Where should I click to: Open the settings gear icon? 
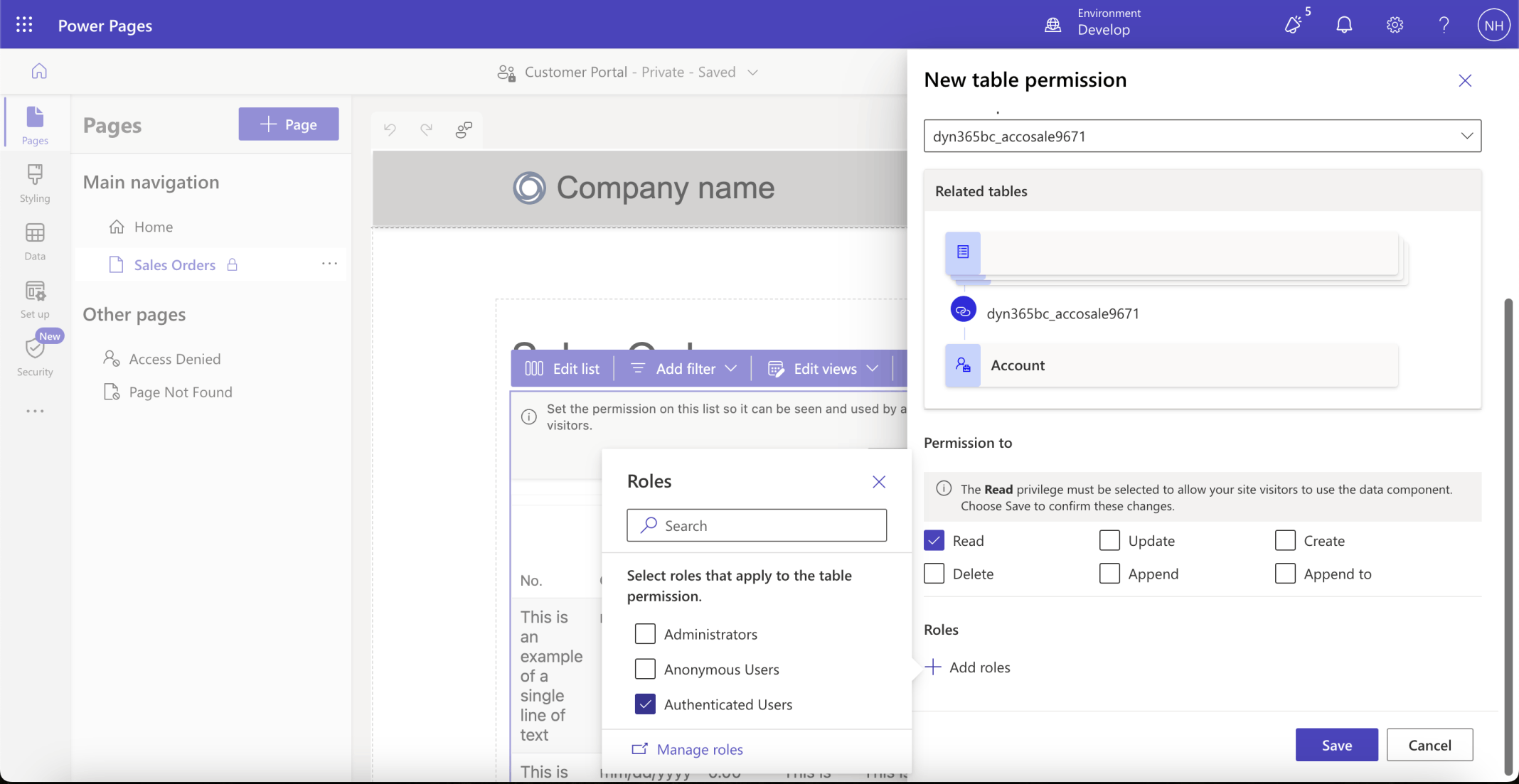1394,25
